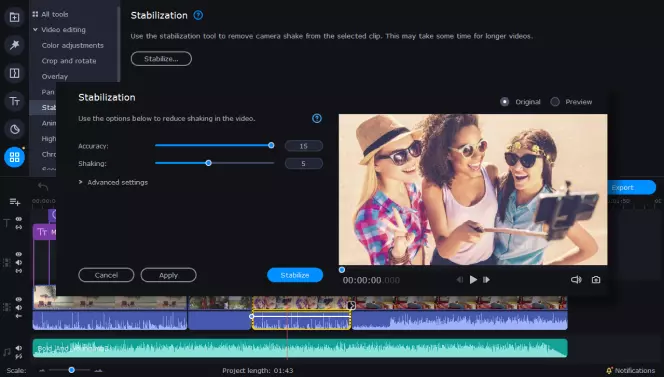Open the Transitions sidebar icon
This screenshot has height=377, width=664.
pyautogui.click(x=14, y=73)
